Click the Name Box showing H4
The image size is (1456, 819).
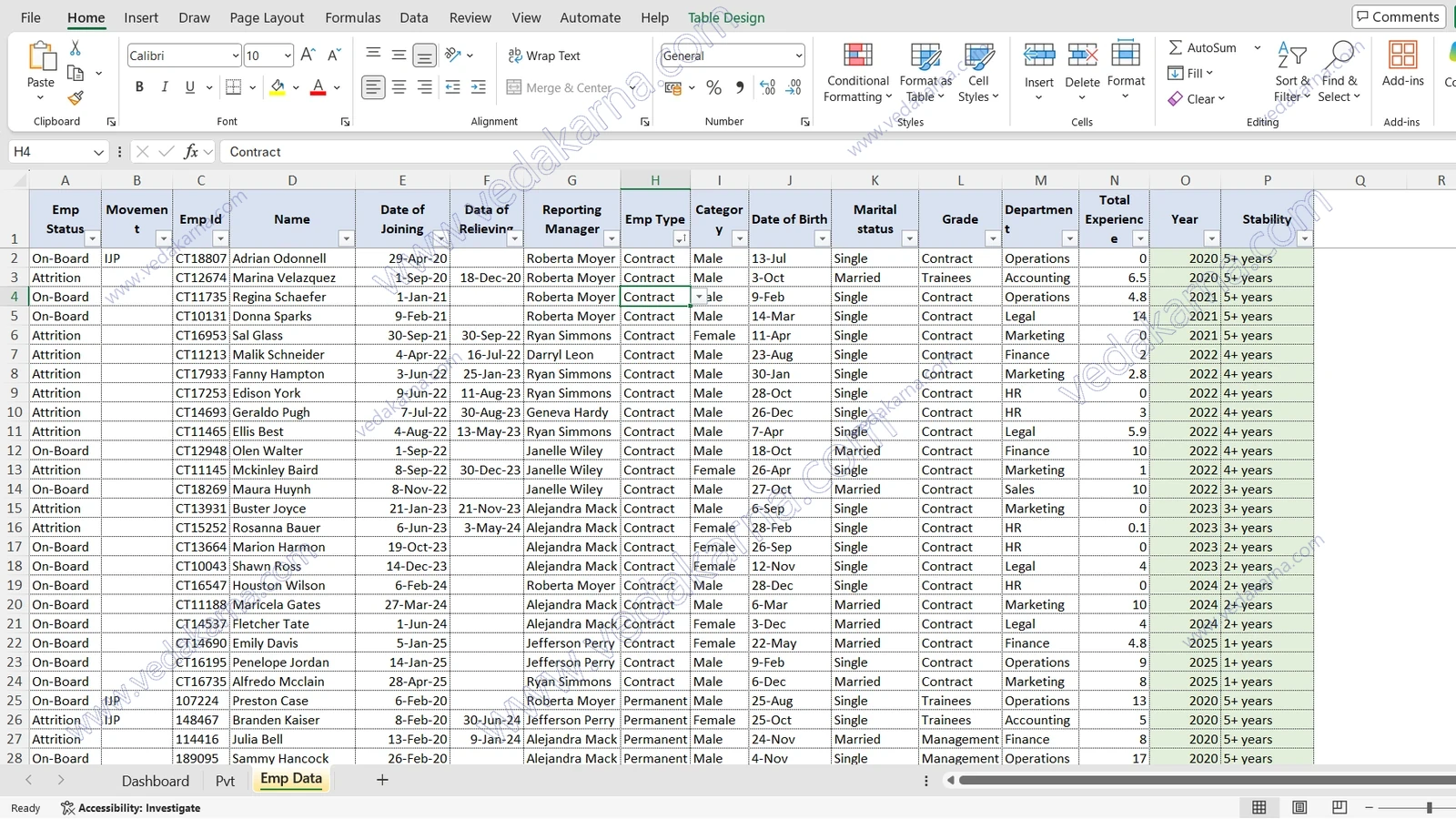pos(50,152)
